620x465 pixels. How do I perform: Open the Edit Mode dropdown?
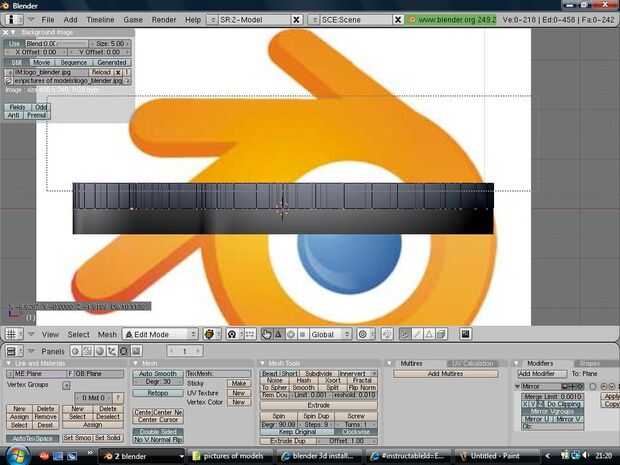coord(160,334)
